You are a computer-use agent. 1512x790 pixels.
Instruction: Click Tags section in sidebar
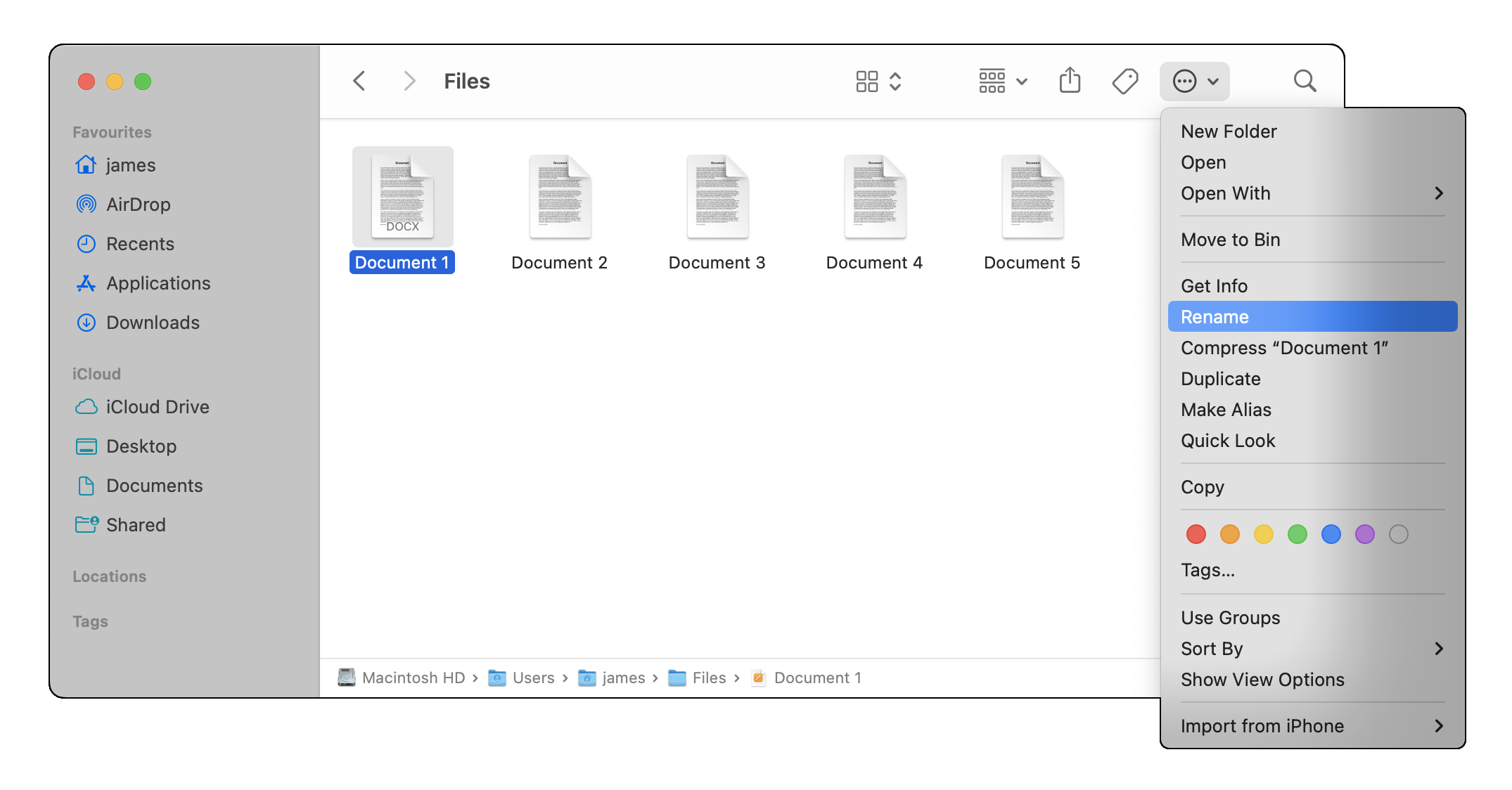click(91, 621)
